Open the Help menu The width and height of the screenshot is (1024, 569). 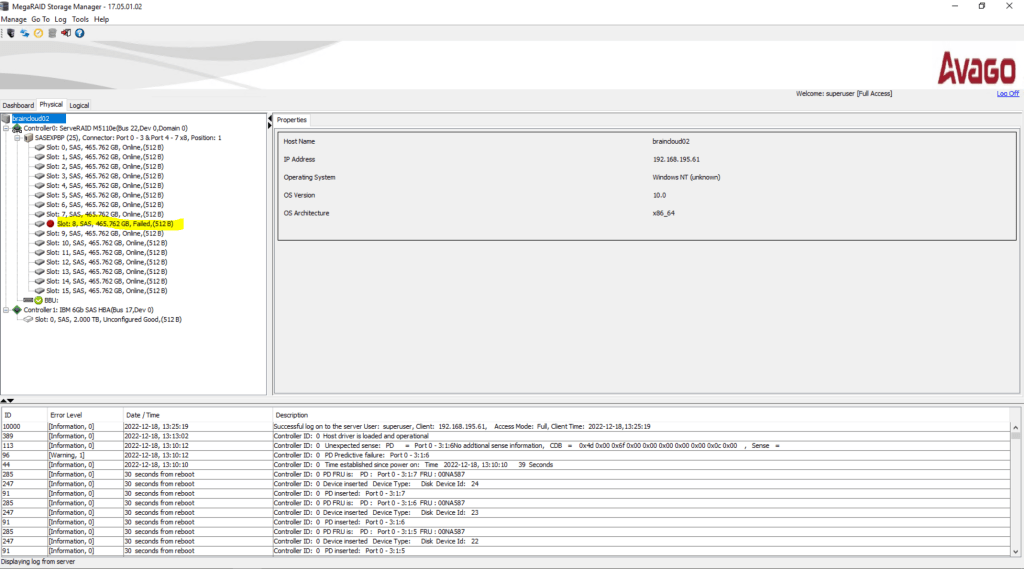click(101, 20)
